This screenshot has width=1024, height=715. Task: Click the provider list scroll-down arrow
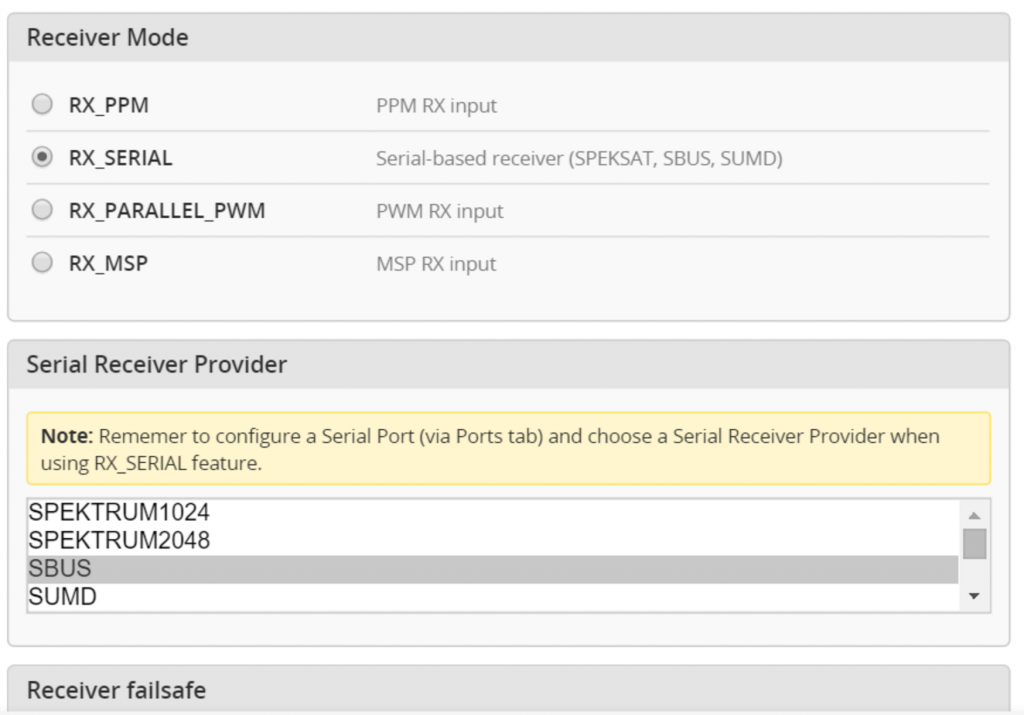click(974, 597)
